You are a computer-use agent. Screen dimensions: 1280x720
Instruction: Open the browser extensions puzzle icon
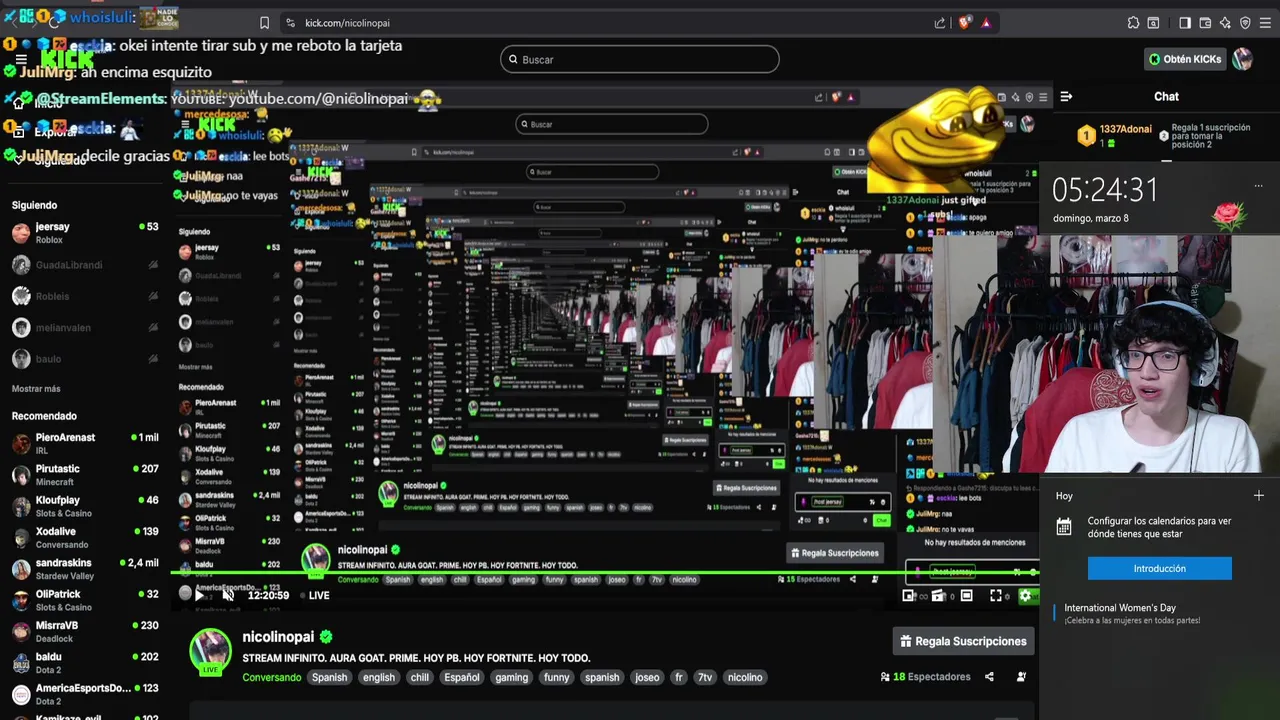tap(1133, 23)
